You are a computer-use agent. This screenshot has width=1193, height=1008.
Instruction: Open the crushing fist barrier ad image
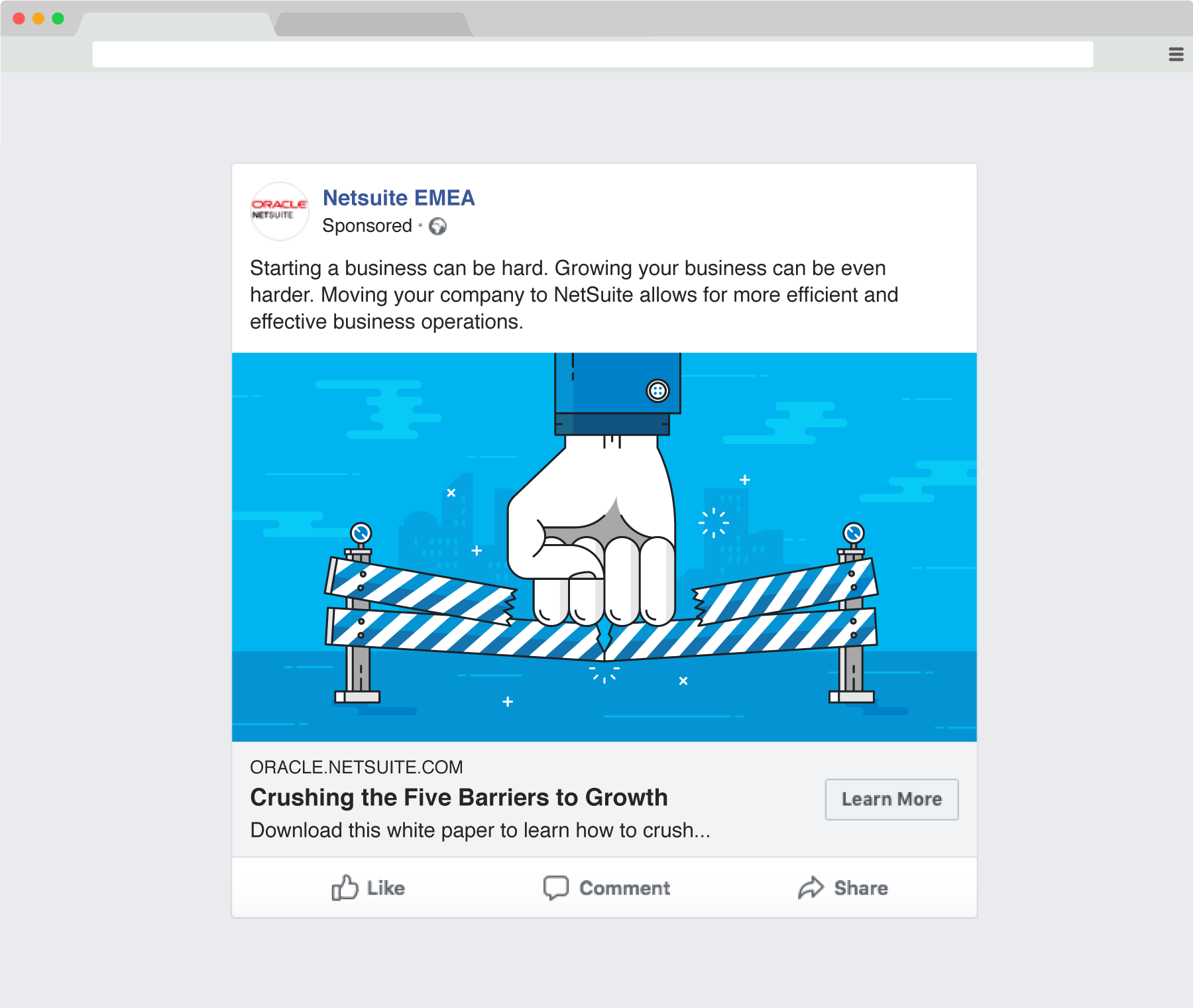(x=604, y=547)
